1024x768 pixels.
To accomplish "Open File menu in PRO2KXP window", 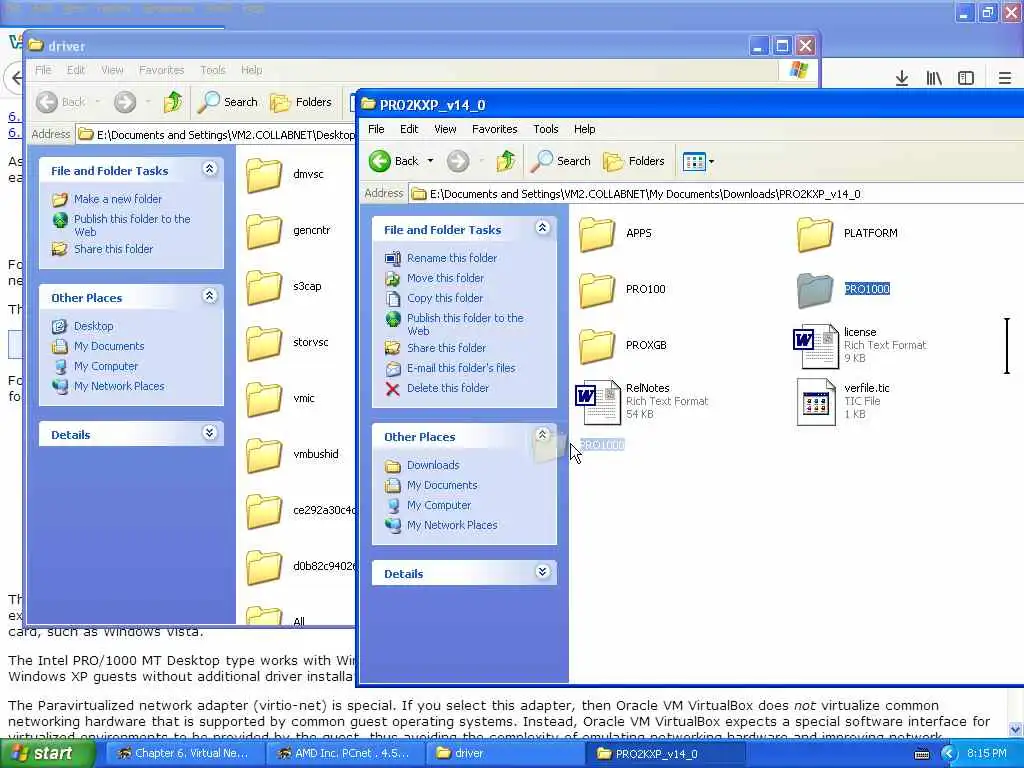I will click(x=376, y=129).
